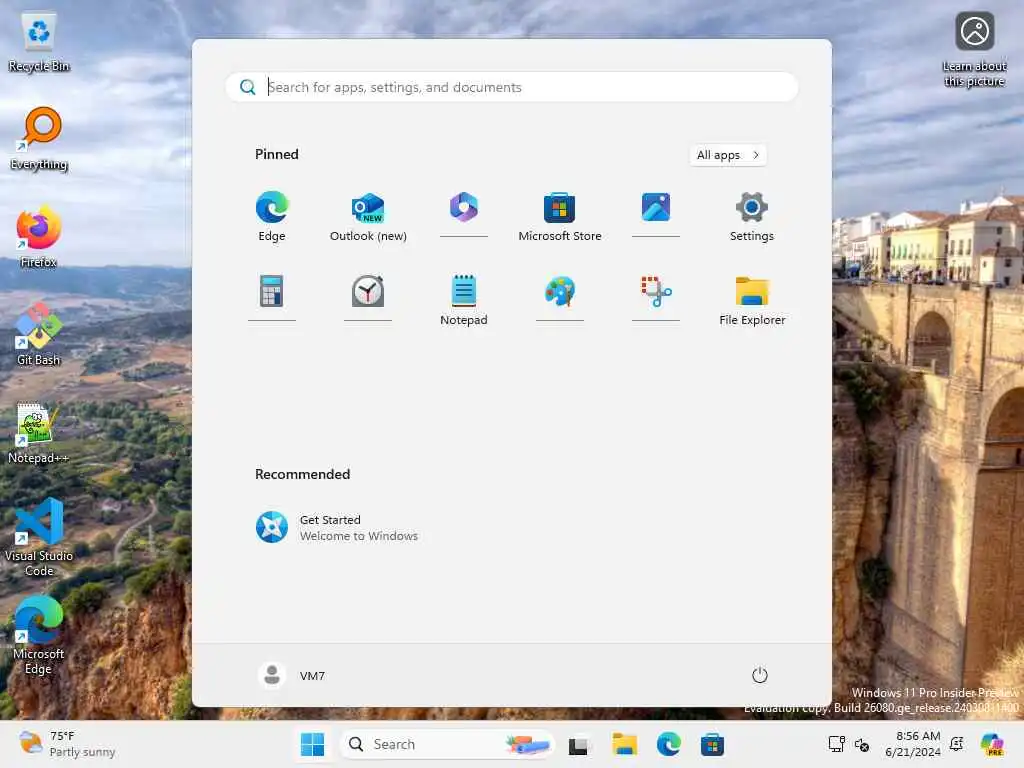Open Task View from the taskbar
This screenshot has width=1024, height=768.
tap(578, 744)
